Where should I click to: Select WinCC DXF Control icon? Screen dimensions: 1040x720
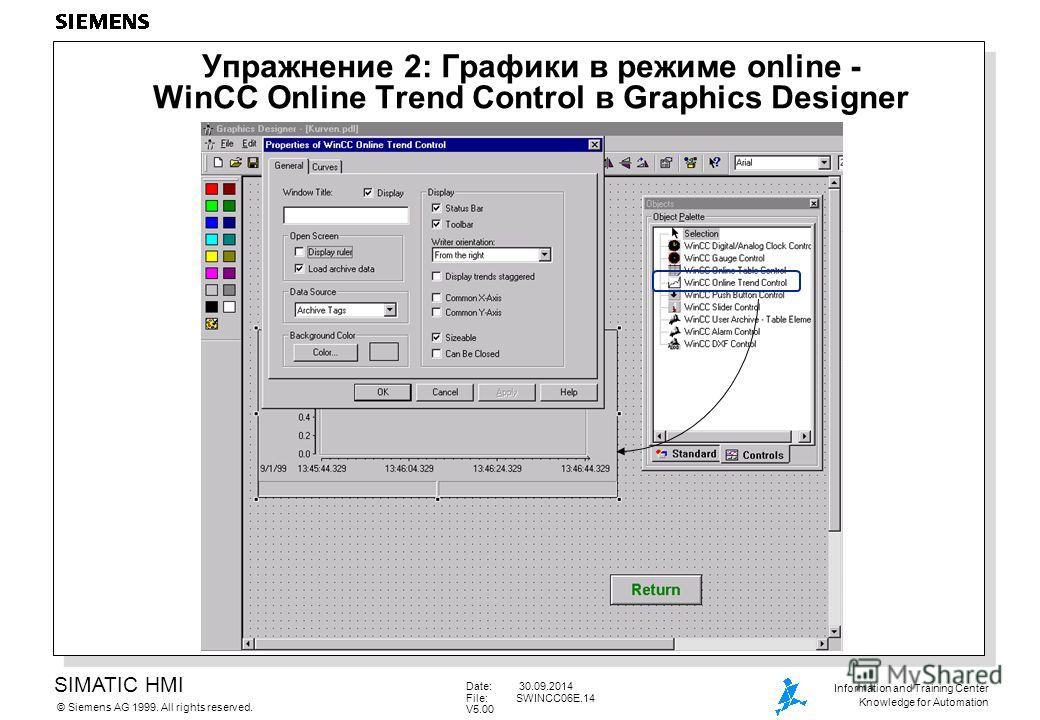click(674, 343)
